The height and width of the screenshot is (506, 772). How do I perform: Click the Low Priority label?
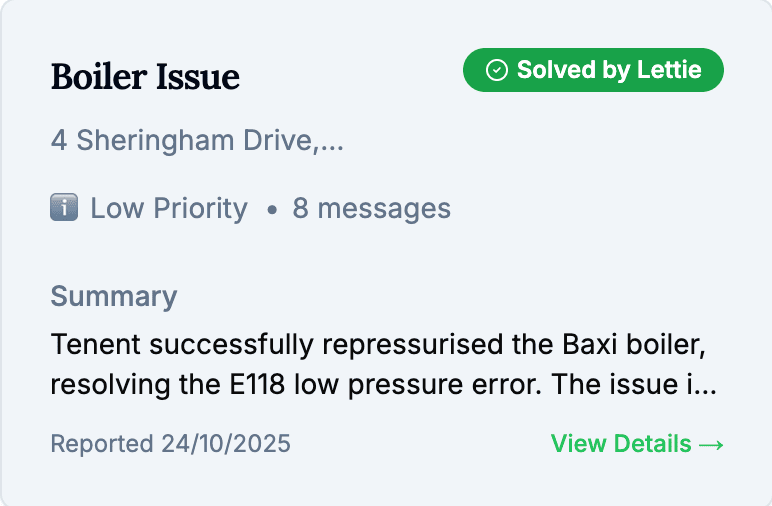point(168,208)
